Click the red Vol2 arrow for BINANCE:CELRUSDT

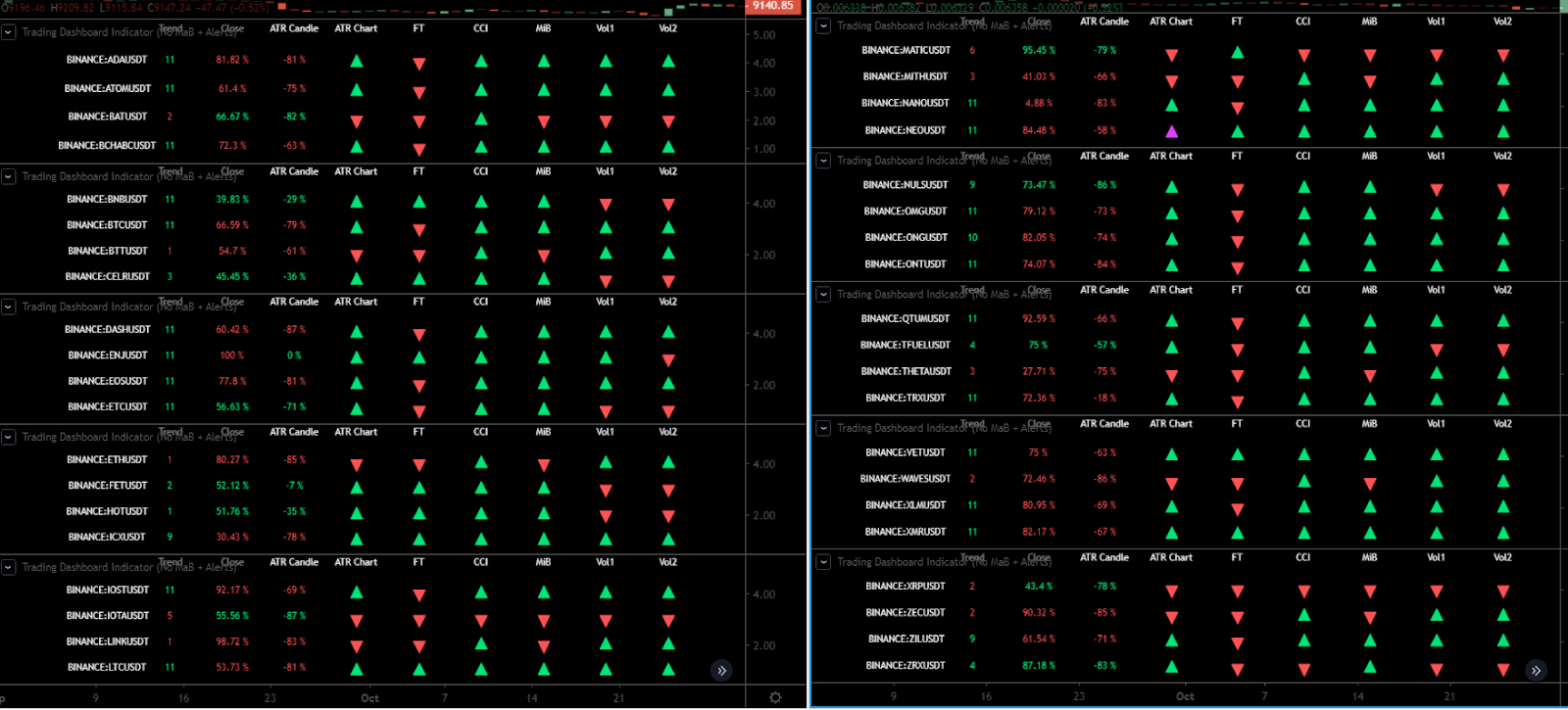coord(668,281)
